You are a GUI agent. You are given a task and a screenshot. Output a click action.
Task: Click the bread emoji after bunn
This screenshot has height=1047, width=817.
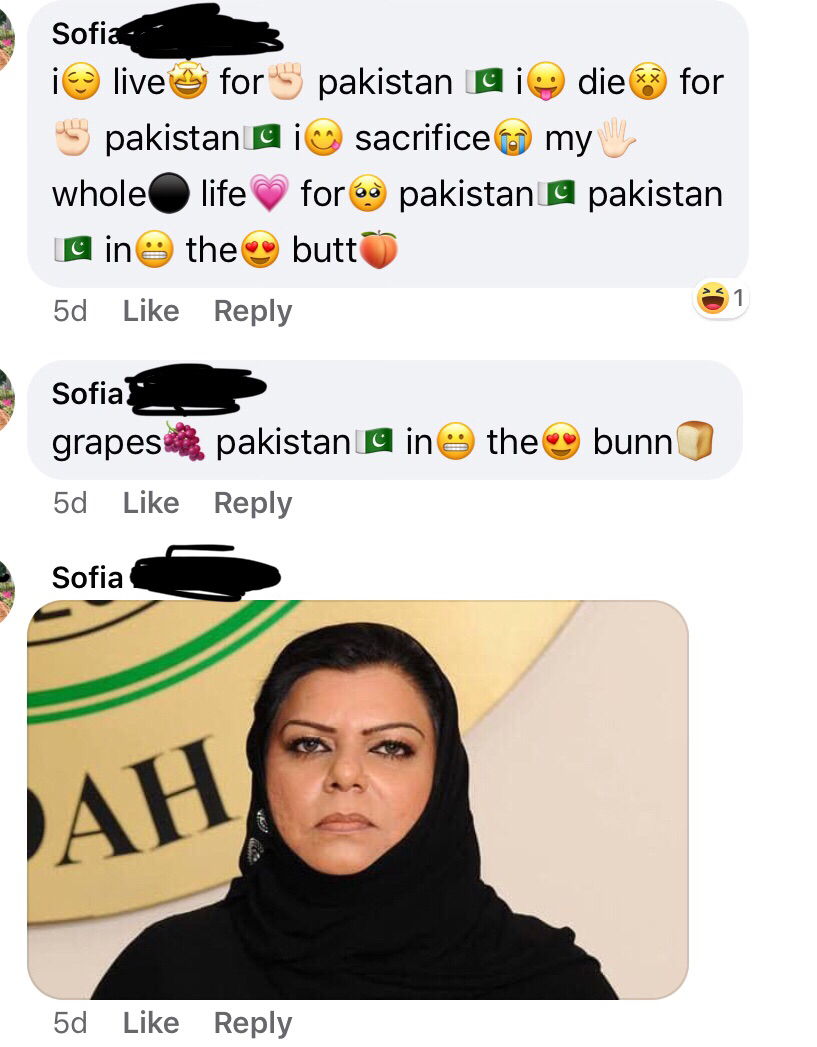(x=695, y=441)
